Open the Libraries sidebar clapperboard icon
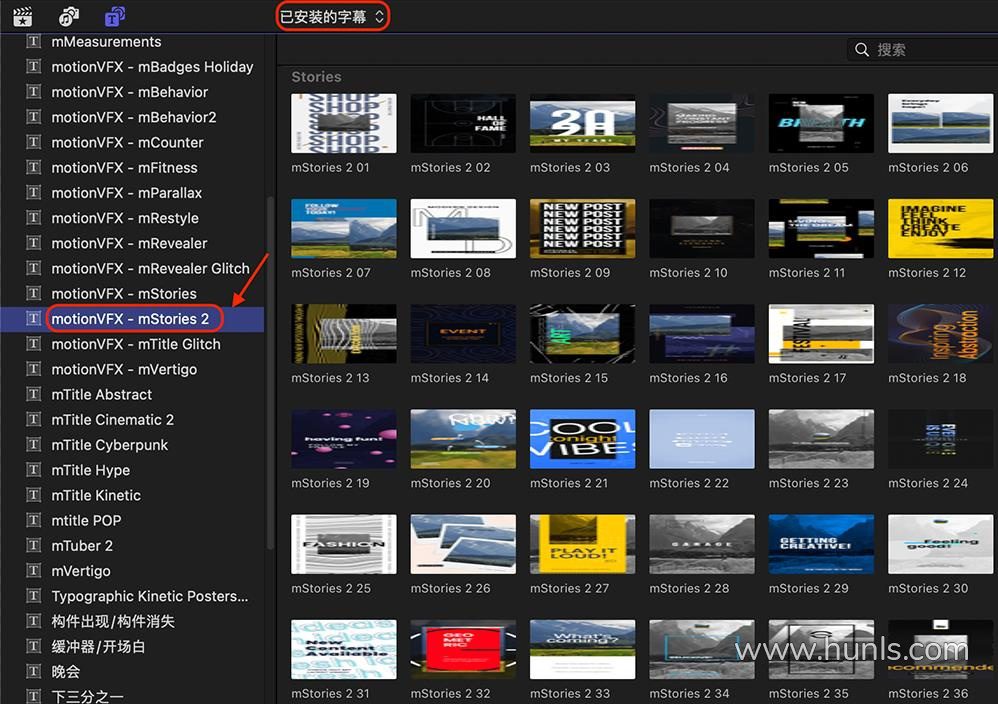This screenshot has width=998, height=704. pyautogui.click(x=23, y=17)
